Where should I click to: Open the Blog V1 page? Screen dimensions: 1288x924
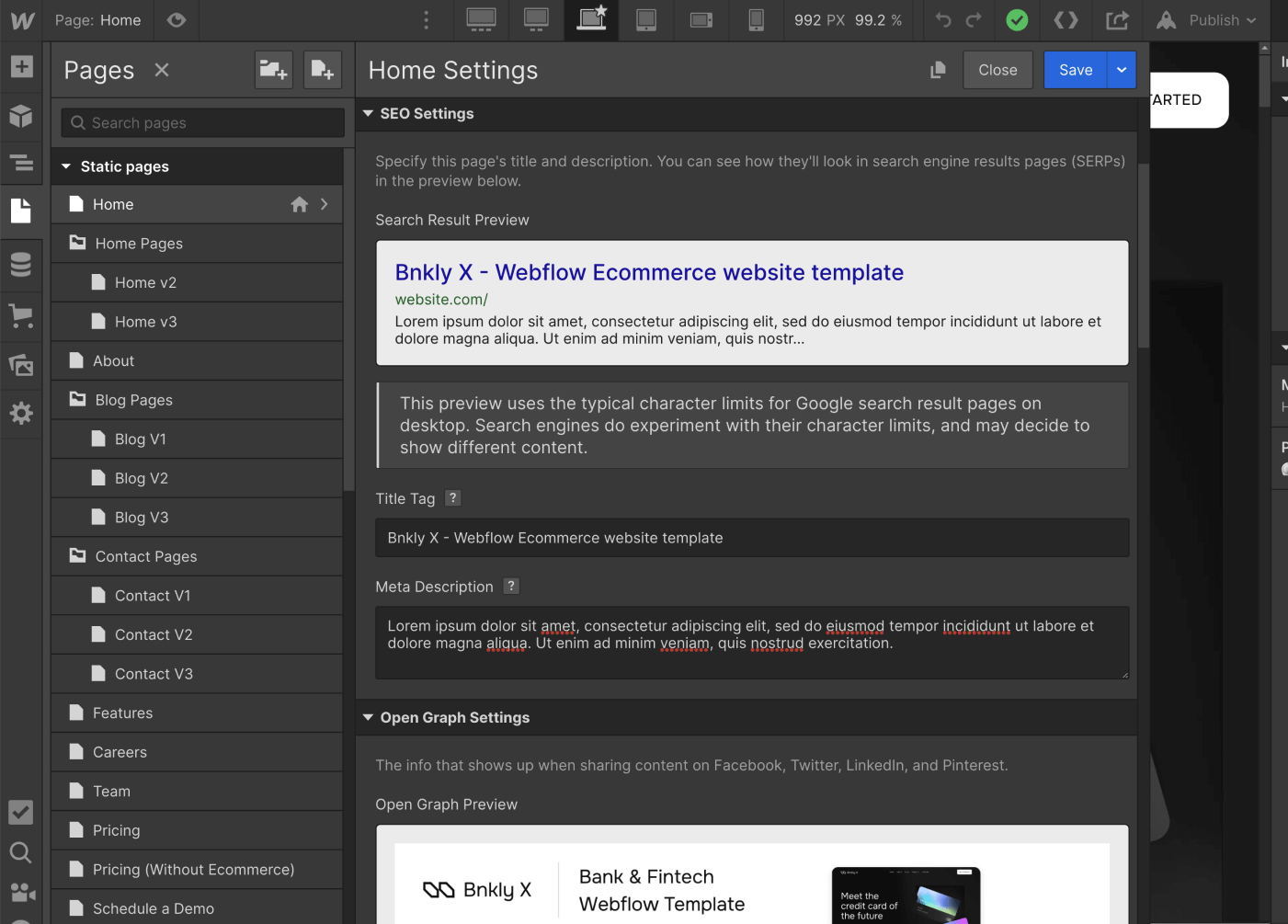point(197,439)
